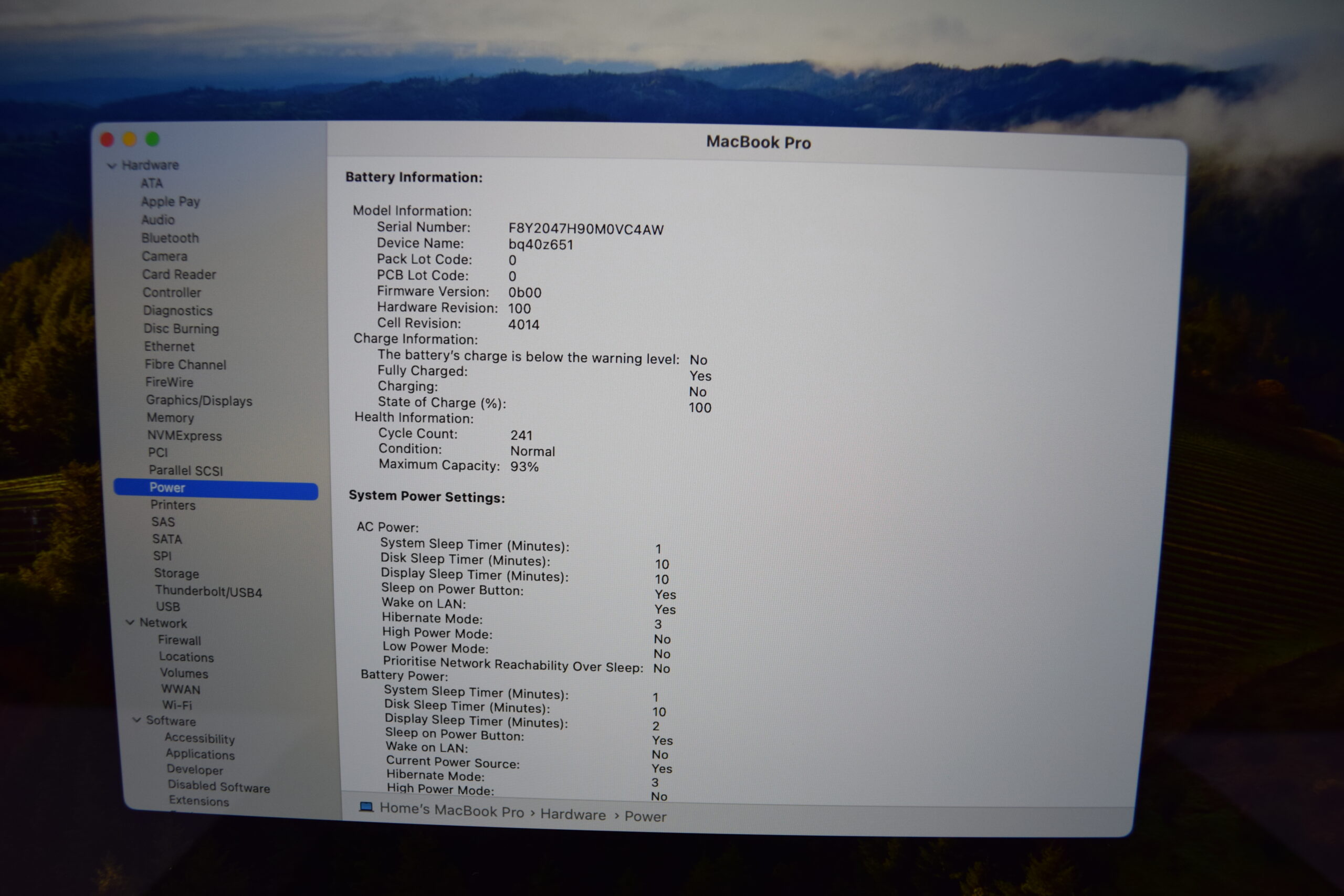Click Hardware in the path bar
Screen dimensions: 1344x896
pyautogui.click(x=573, y=814)
